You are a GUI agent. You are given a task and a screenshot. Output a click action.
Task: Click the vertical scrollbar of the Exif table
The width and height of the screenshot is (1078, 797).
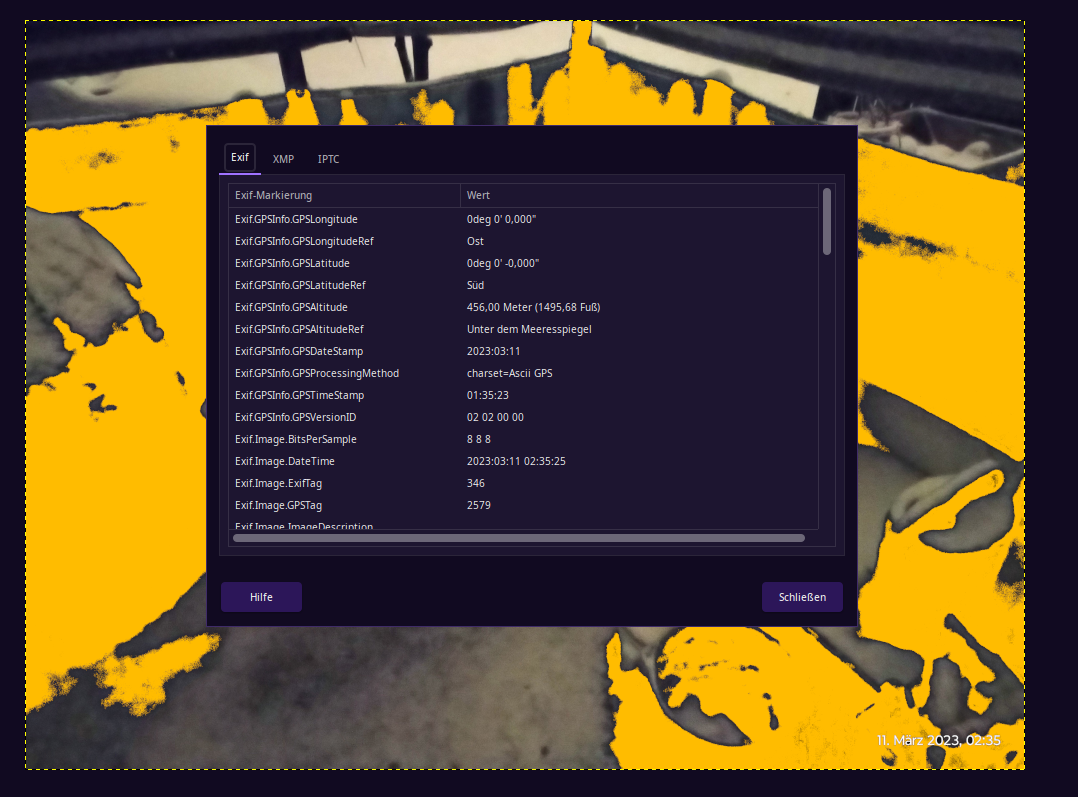827,221
